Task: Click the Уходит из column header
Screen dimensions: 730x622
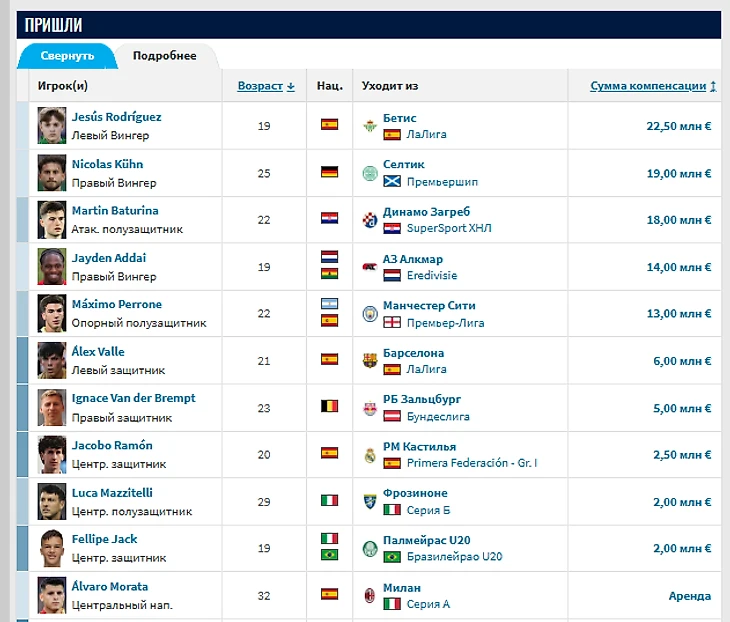Action: tap(390, 86)
